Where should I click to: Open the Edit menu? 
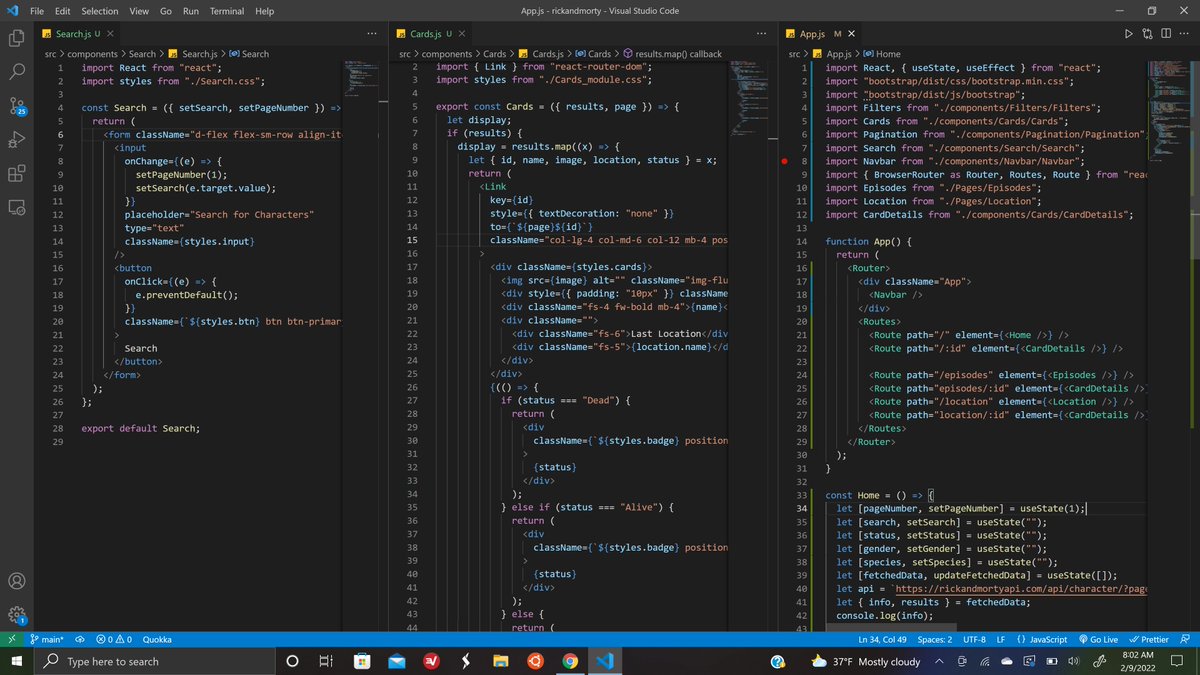[x=63, y=10]
